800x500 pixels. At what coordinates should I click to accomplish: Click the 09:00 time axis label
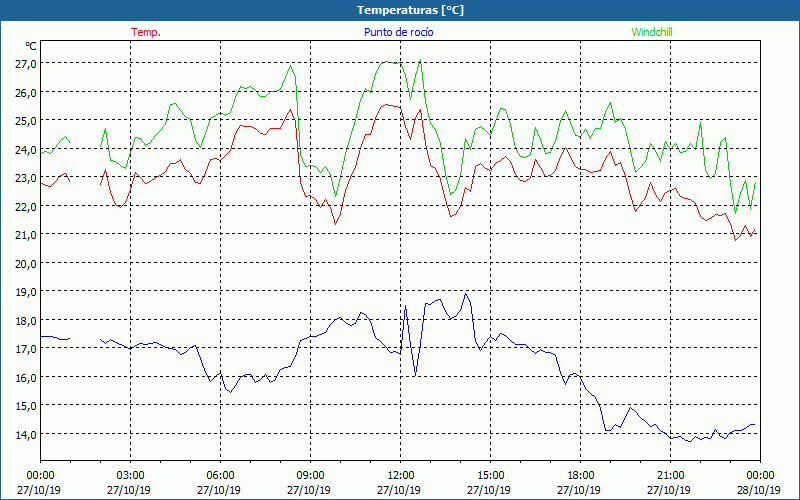point(310,476)
